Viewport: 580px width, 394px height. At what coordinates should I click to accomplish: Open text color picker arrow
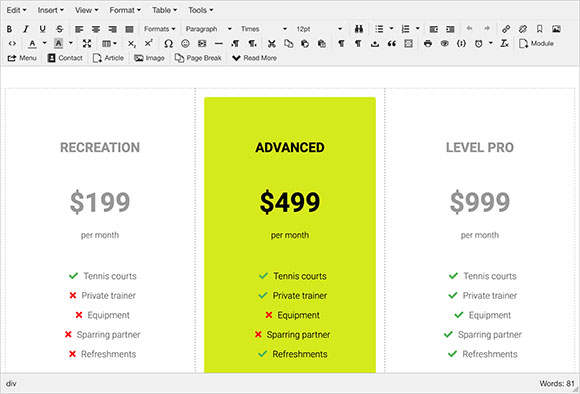point(44,43)
